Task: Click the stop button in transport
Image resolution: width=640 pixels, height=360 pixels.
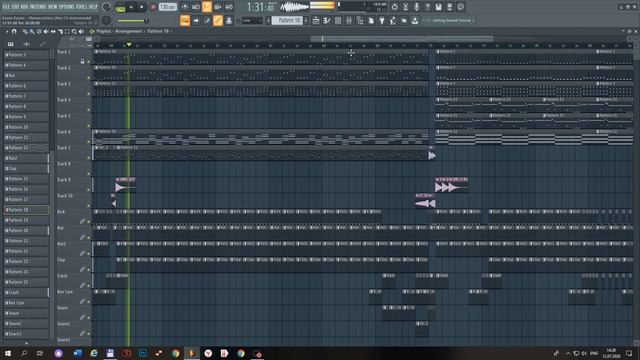Action: [x=142, y=7]
